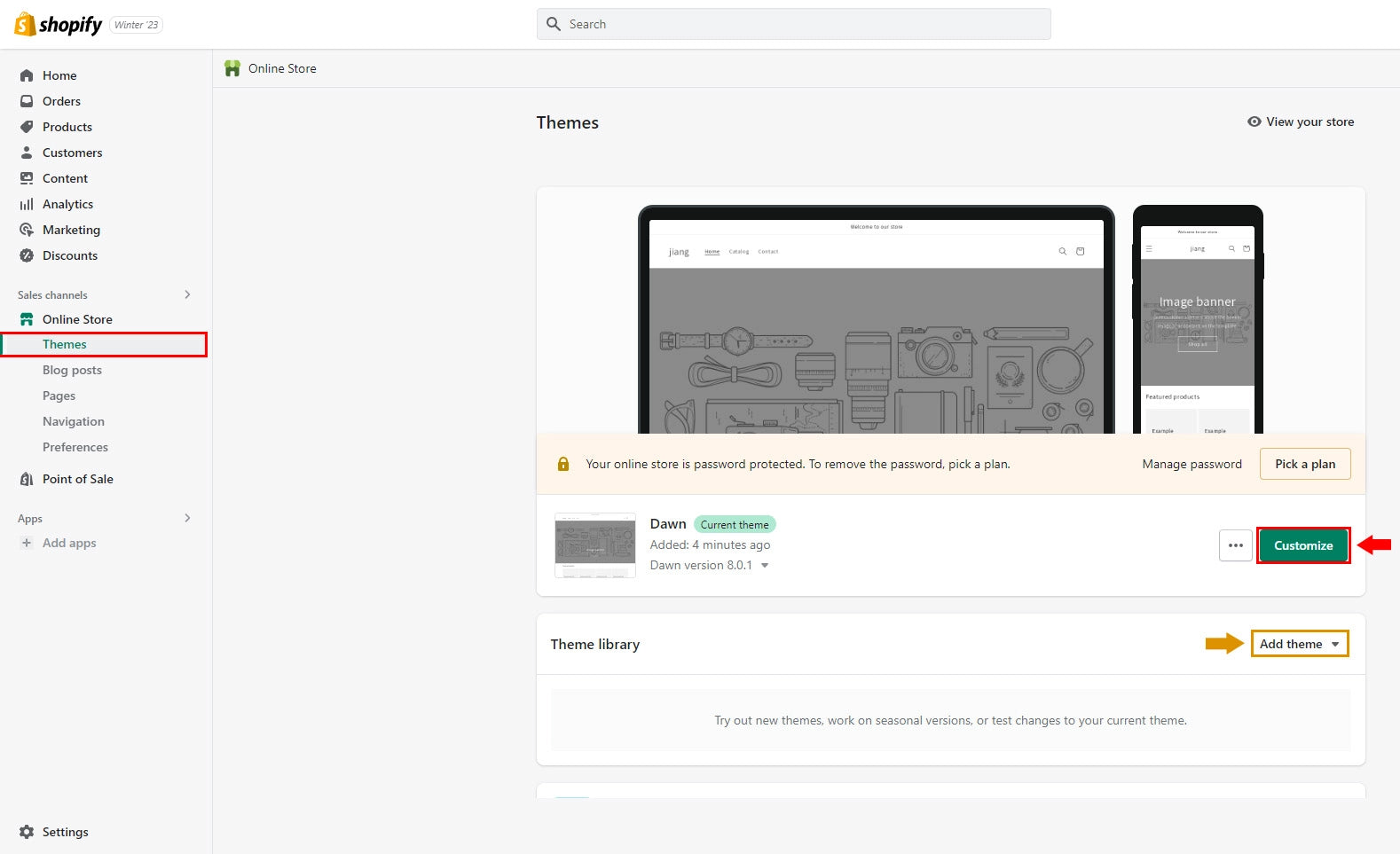This screenshot has width=1400, height=854.
Task: Click the Winter '23 badge
Action: pyautogui.click(x=137, y=25)
